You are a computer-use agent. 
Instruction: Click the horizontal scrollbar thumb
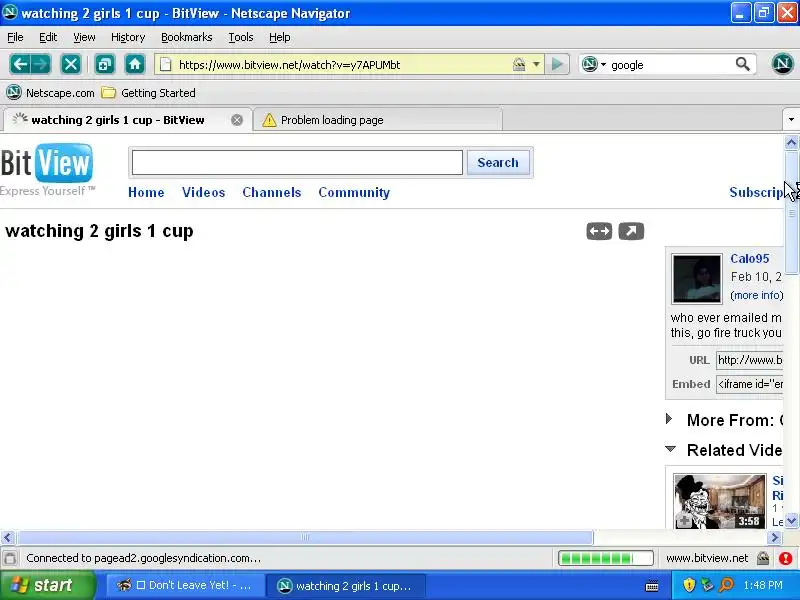click(x=305, y=537)
